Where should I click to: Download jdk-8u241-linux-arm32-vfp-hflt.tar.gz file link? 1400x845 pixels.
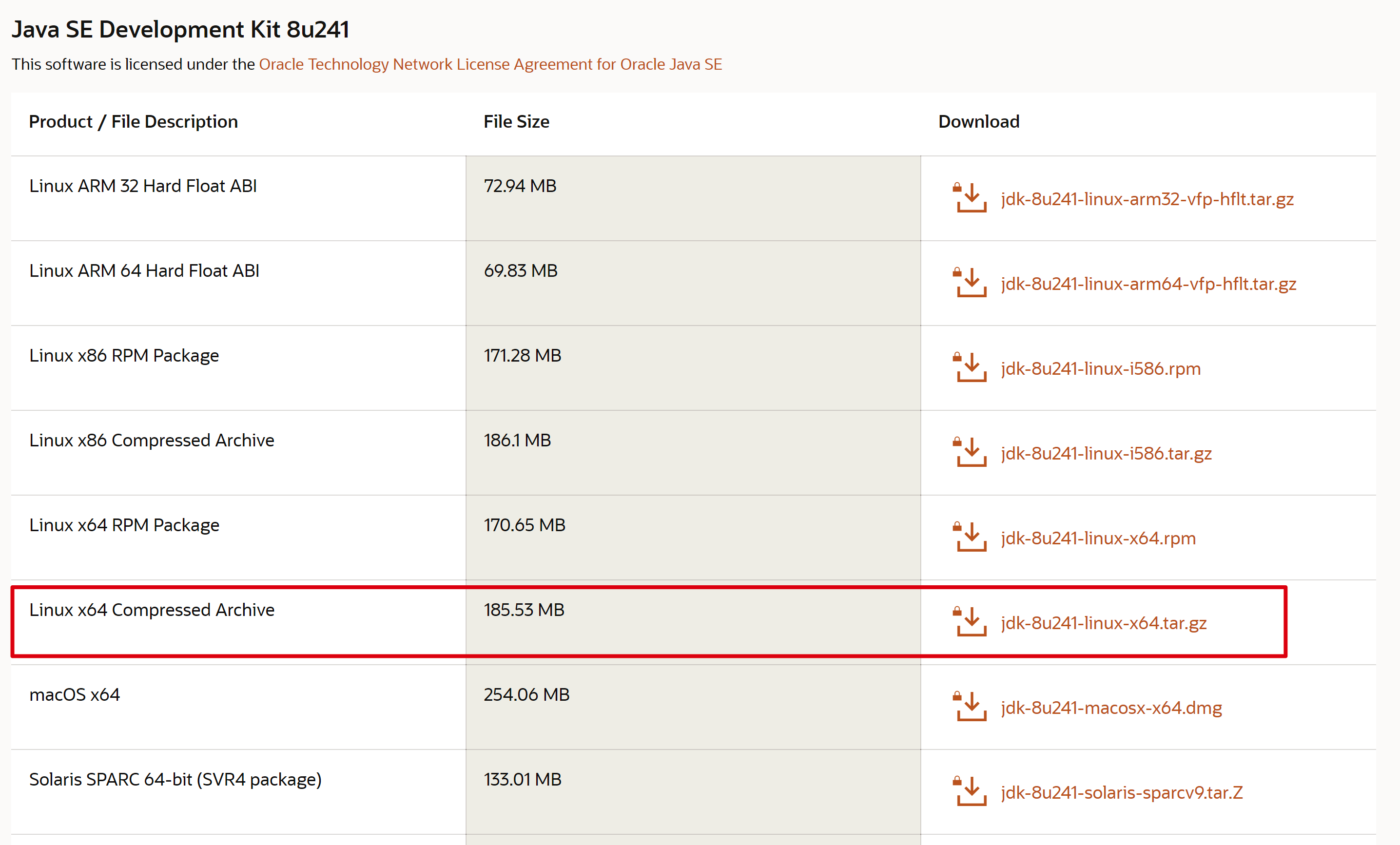[1147, 199]
